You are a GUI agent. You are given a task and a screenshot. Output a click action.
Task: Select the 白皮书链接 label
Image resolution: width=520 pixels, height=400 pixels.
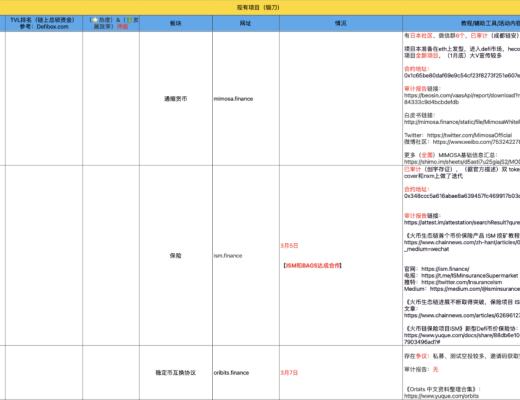(x=419, y=115)
